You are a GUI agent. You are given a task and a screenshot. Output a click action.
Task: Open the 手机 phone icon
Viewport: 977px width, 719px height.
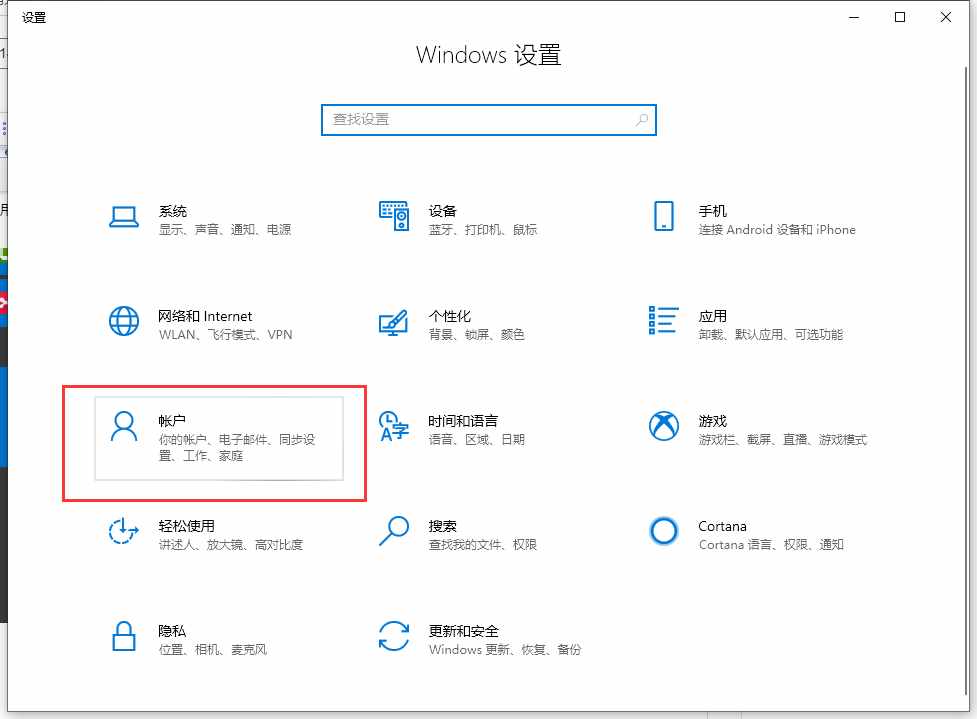[x=664, y=216]
